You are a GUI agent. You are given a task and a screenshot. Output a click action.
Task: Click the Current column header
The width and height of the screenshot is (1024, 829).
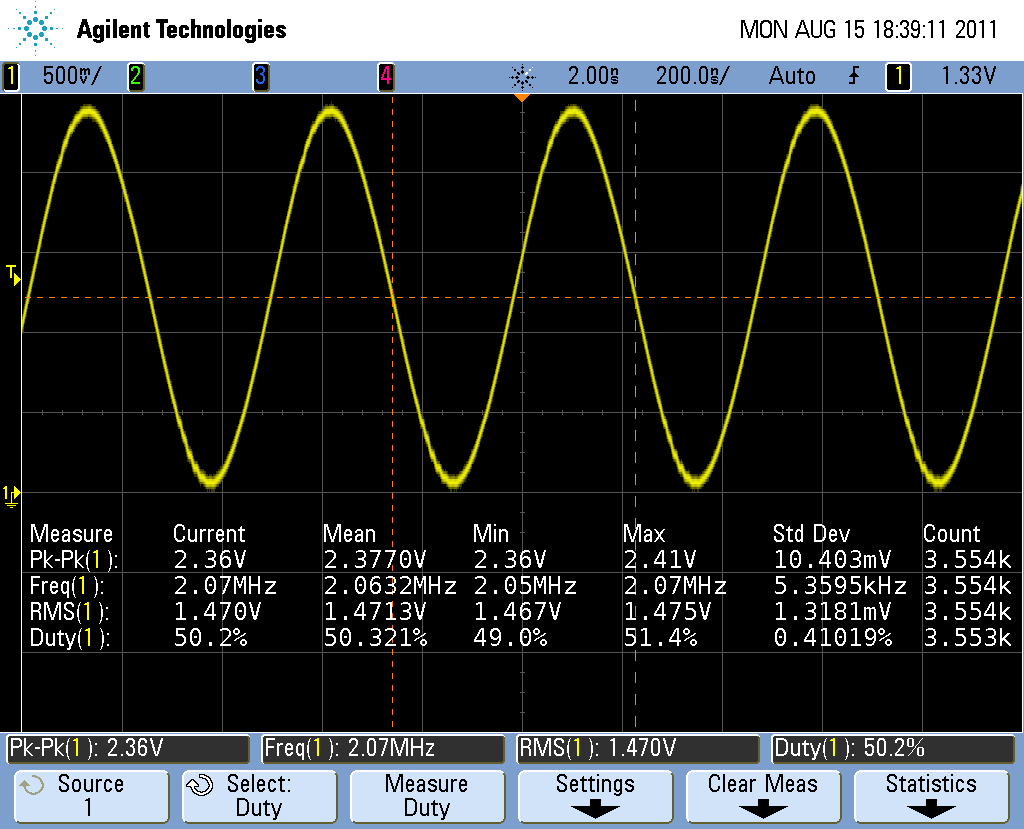click(x=209, y=534)
